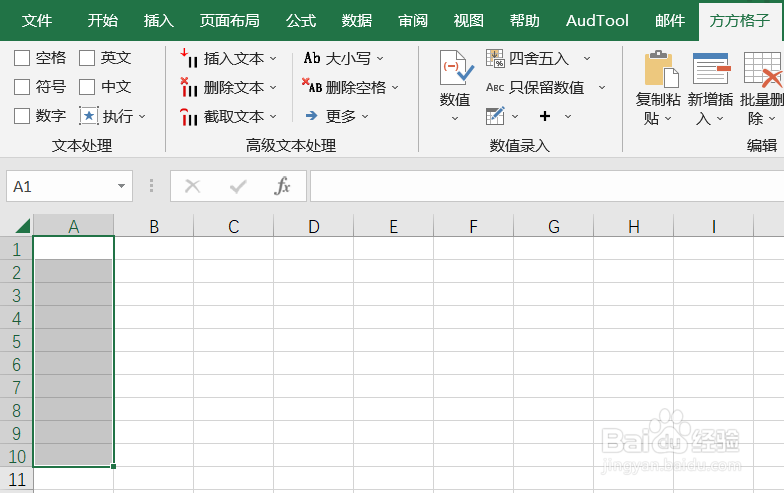Click inside the formula bar input
Screen dimensions: 784x493
(547, 186)
